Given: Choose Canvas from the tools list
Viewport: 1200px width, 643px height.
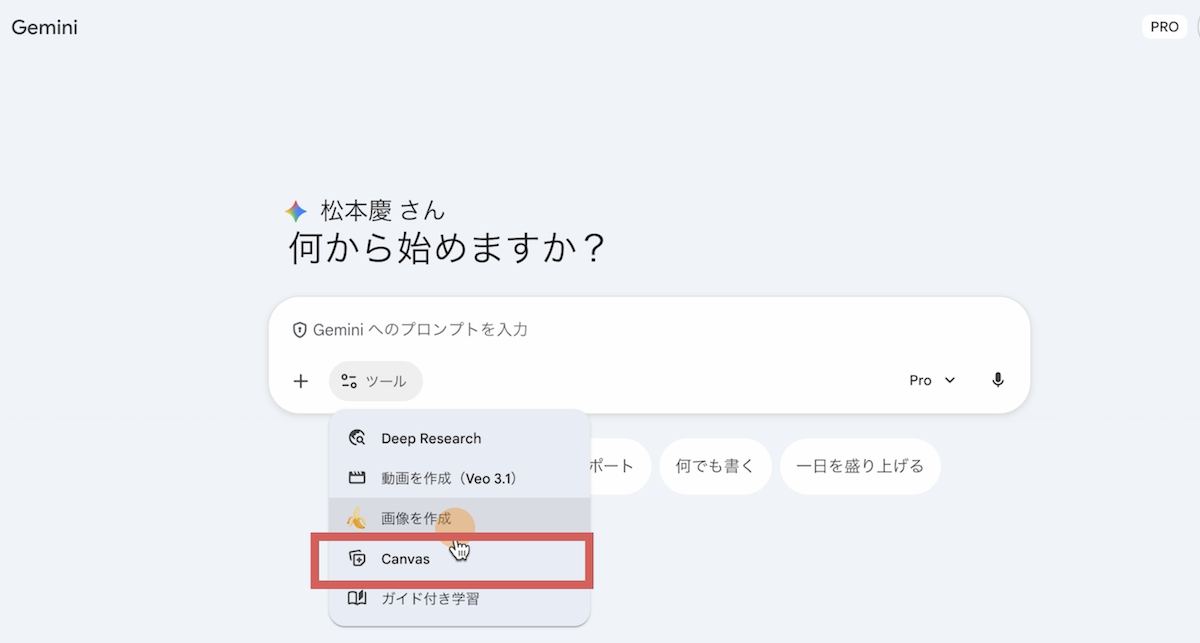Looking at the screenshot, I should pyautogui.click(x=406, y=558).
